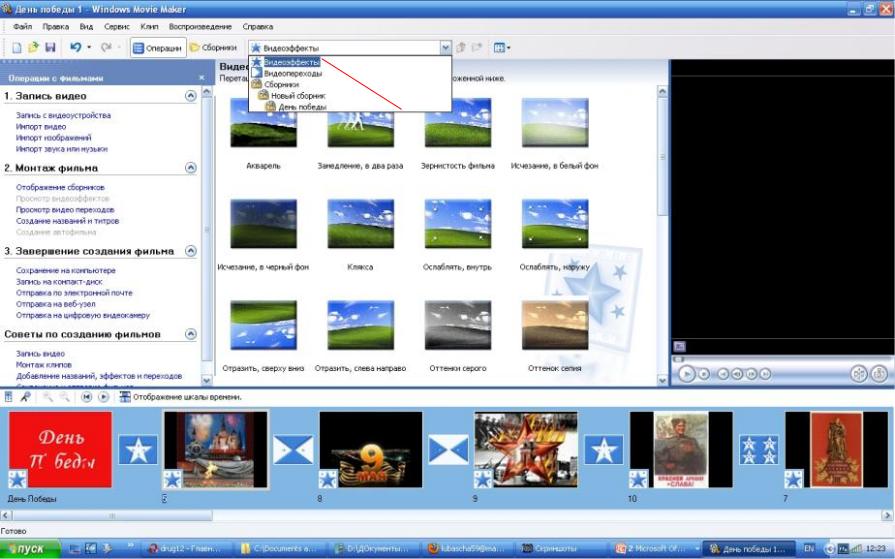Viewport: 895px width, 559px height.
Task: Click the storyboard horizontal scrollbar thumb
Action: [x=112, y=516]
